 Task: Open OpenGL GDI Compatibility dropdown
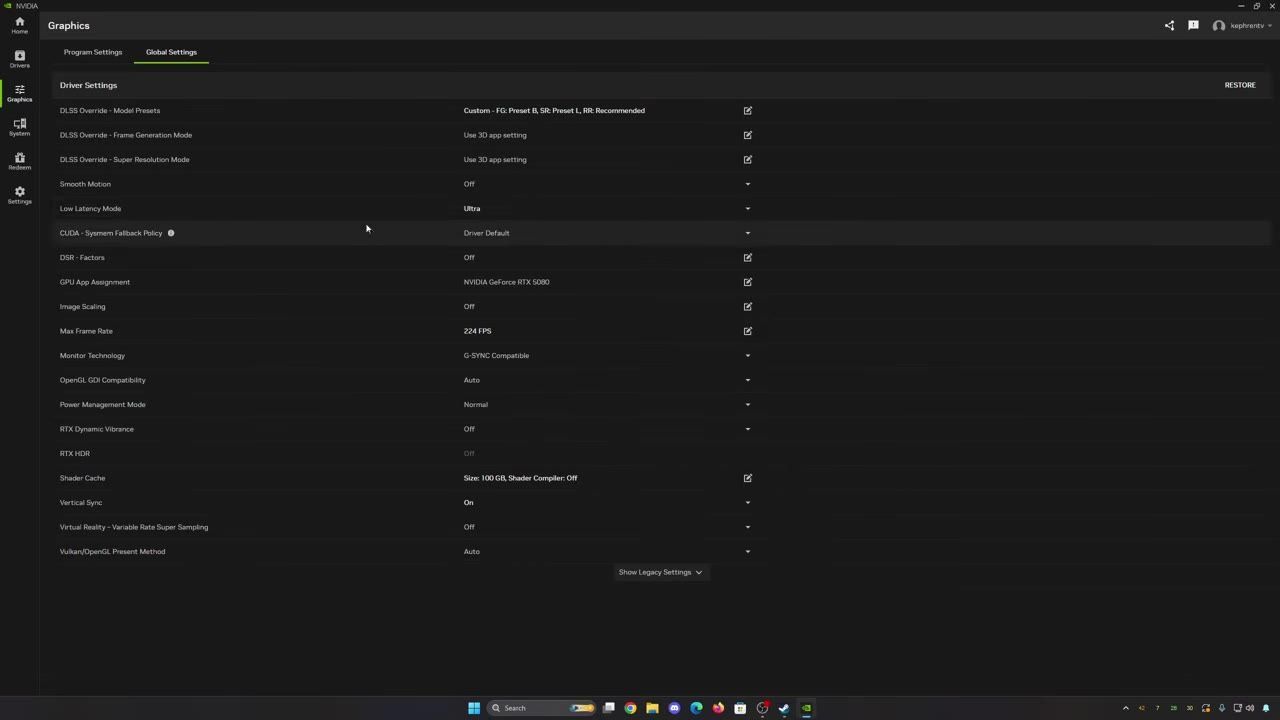click(x=747, y=380)
